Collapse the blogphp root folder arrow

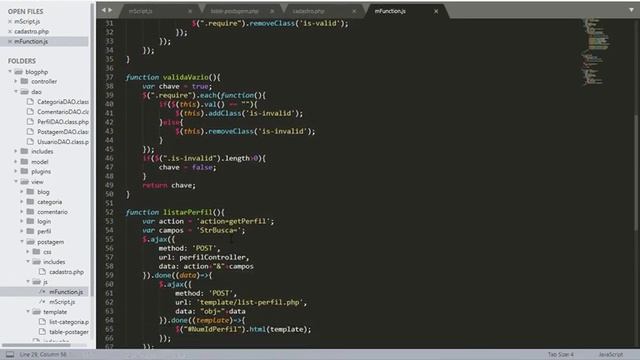click(10, 72)
